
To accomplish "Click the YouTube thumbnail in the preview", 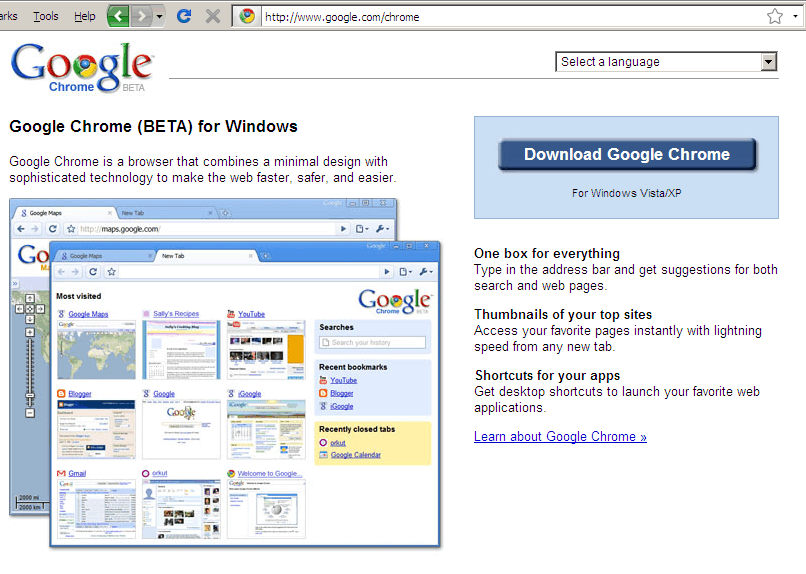I will point(266,350).
